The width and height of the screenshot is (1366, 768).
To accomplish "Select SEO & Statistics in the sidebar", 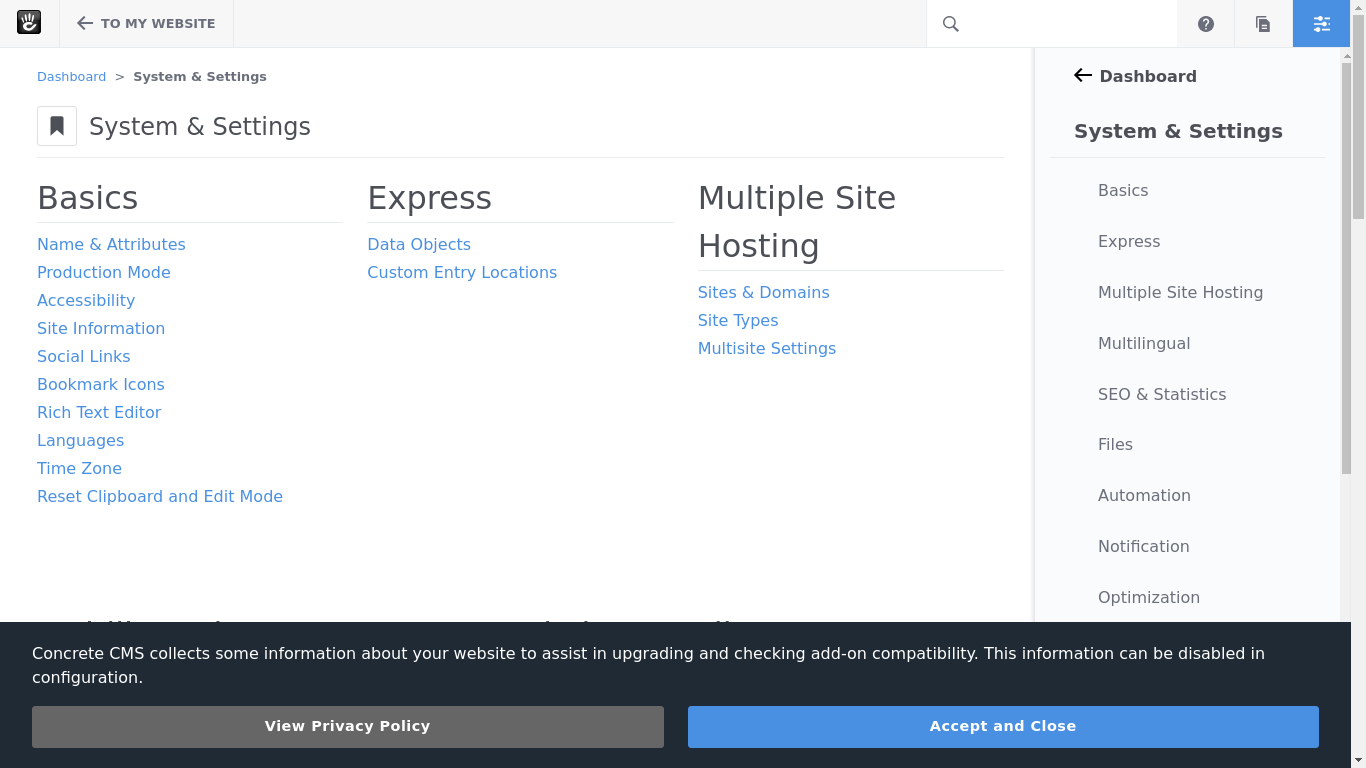I will tap(1161, 394).
